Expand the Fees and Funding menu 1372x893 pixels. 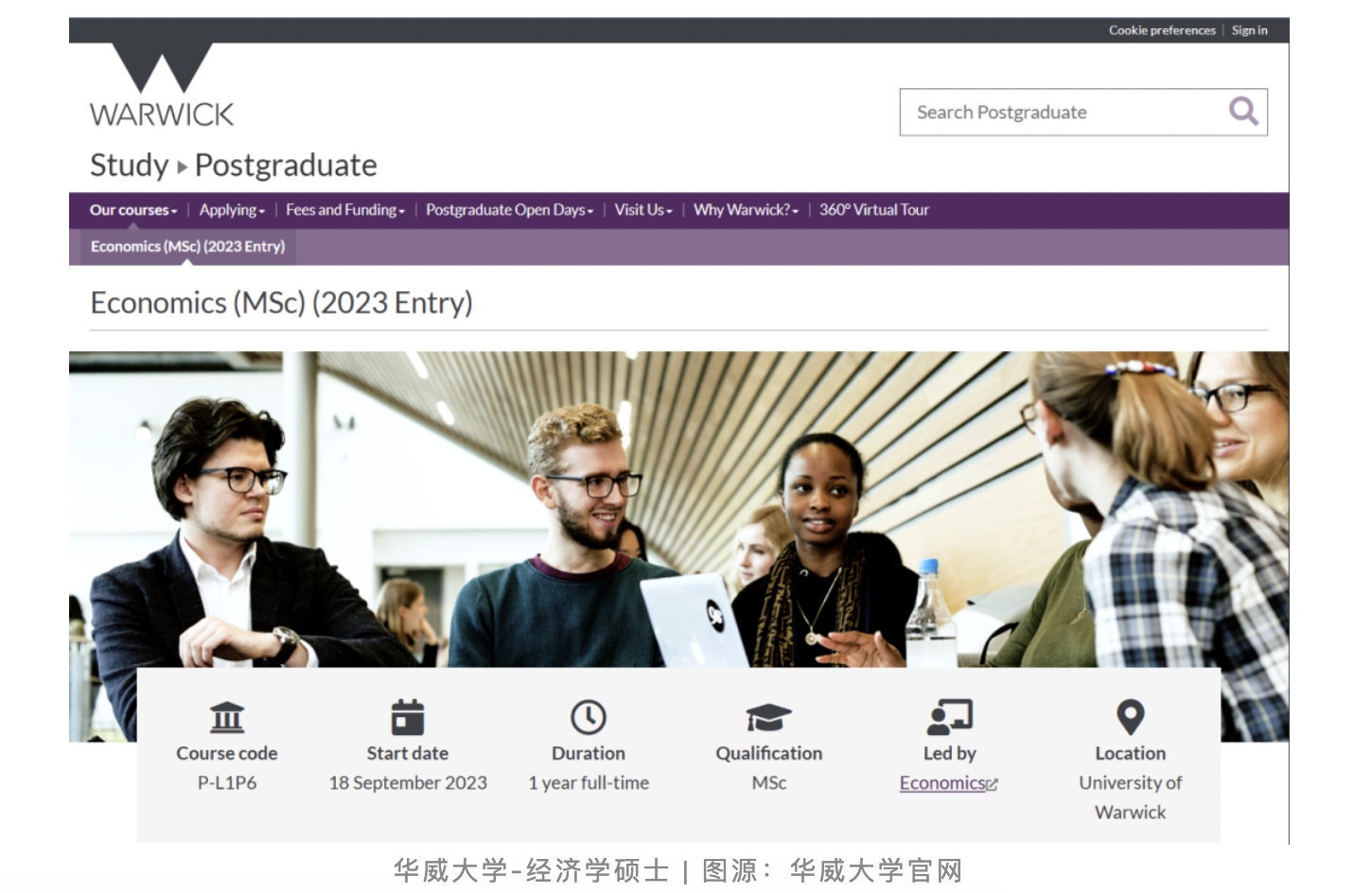tap(345, 210)
